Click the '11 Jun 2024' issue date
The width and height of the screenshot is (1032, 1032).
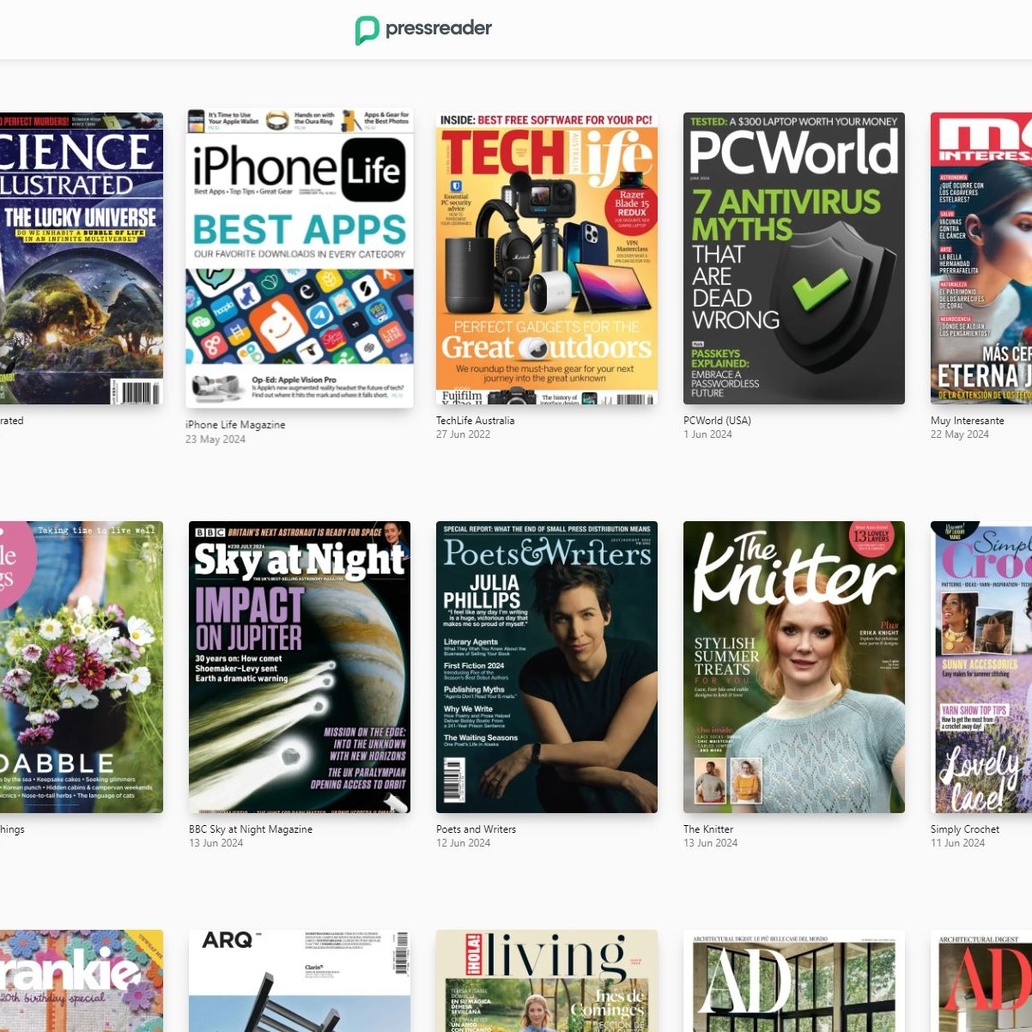pyautogui.click(x=958, y=843)
